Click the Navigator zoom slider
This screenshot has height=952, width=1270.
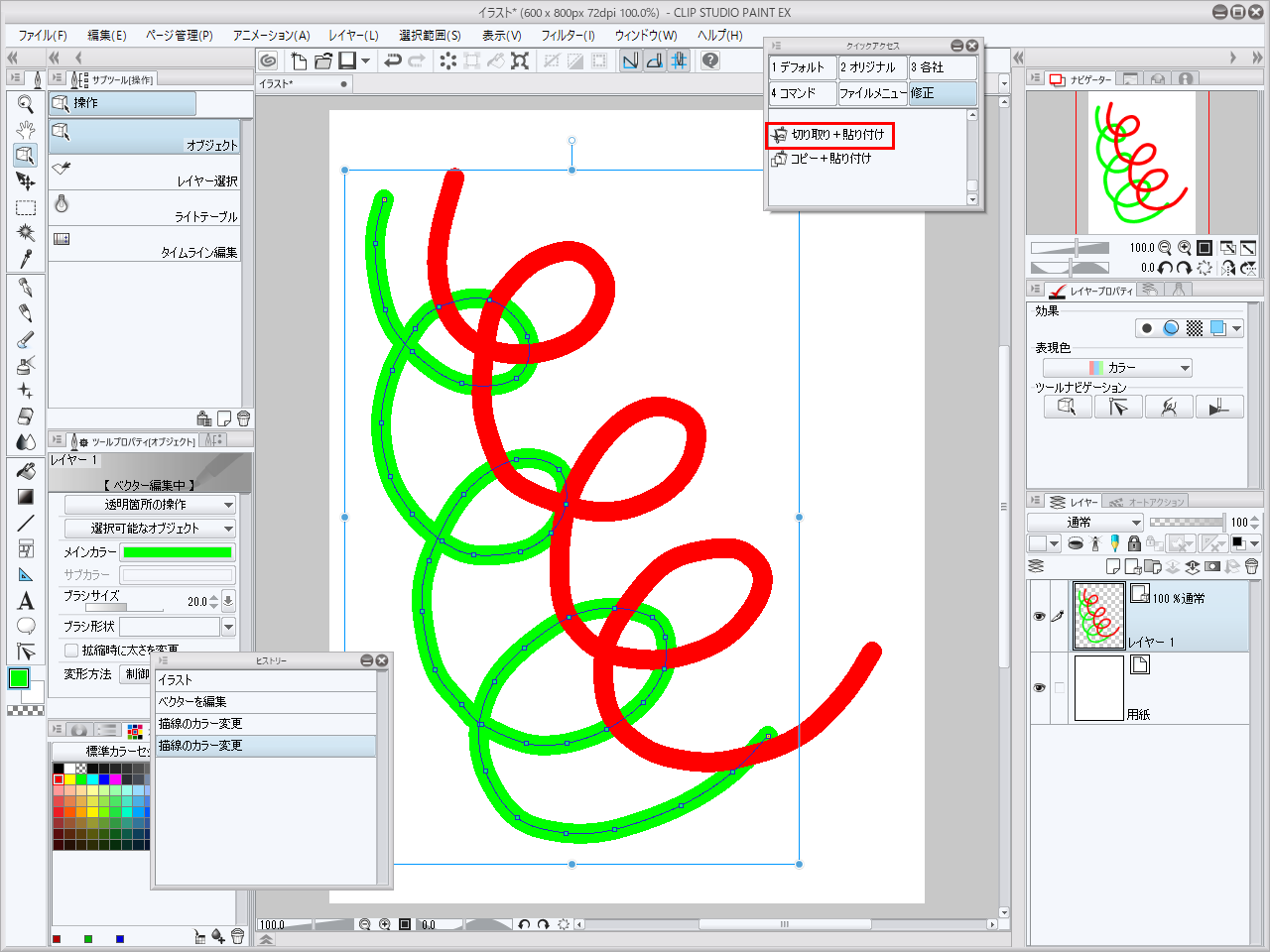[1070, 248]
